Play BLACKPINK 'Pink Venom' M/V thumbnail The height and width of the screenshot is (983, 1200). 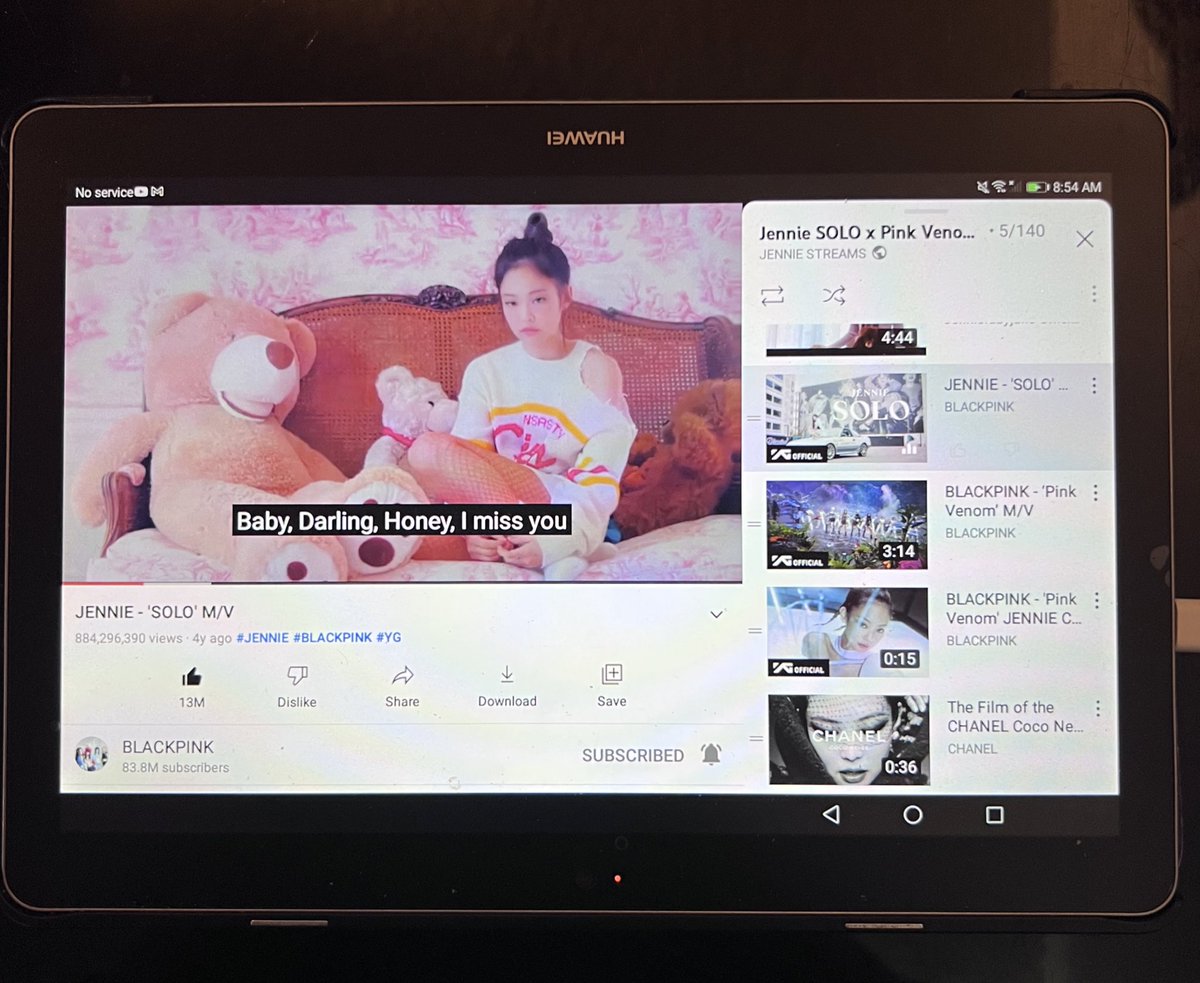coord(846,525)
